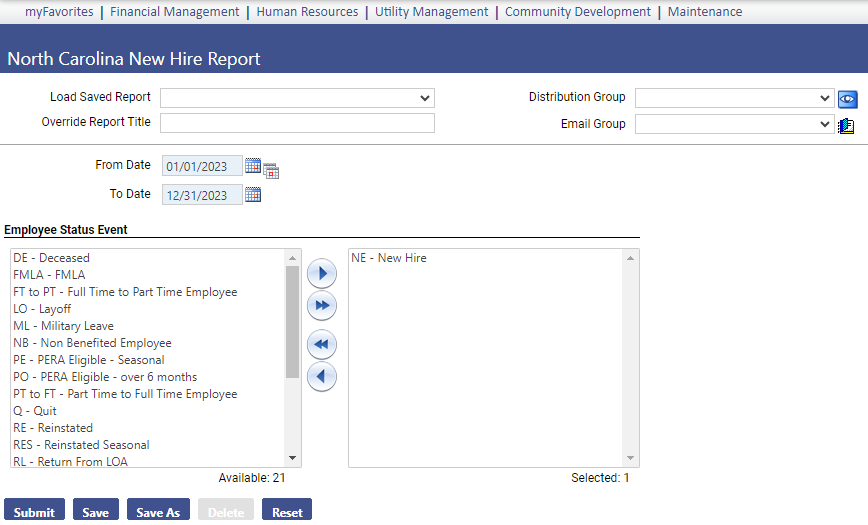
Task: Click the available list scroll down arrow
Action: click(x=292, y=458)
